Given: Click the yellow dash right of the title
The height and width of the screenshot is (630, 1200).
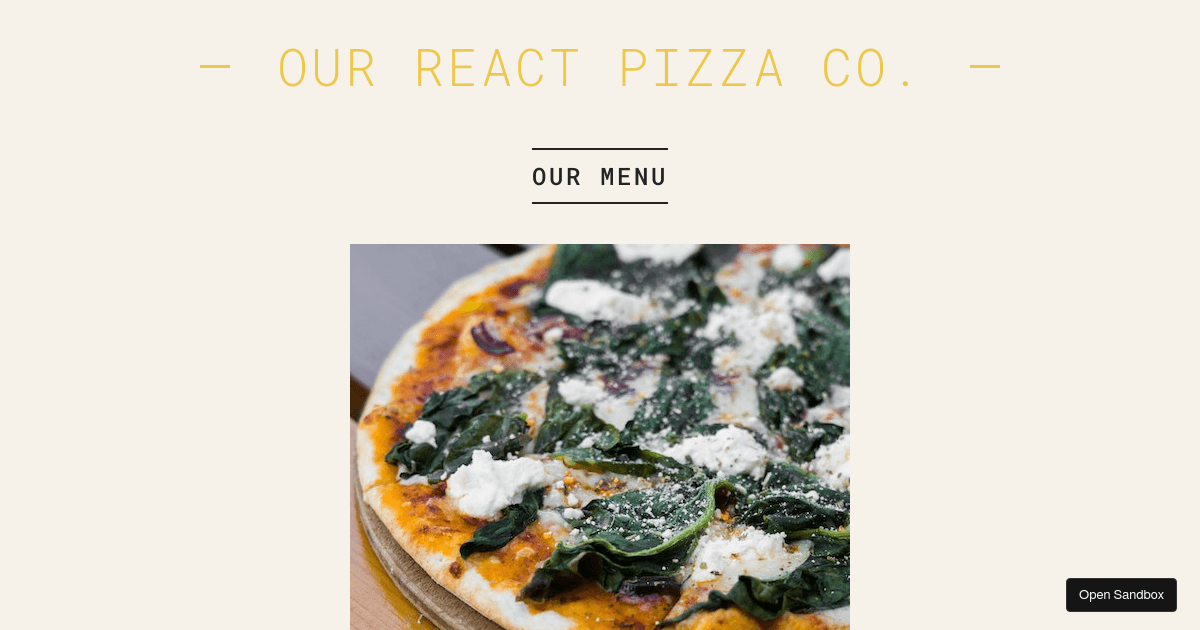Looking at the screenshot, I should point(985,67).
